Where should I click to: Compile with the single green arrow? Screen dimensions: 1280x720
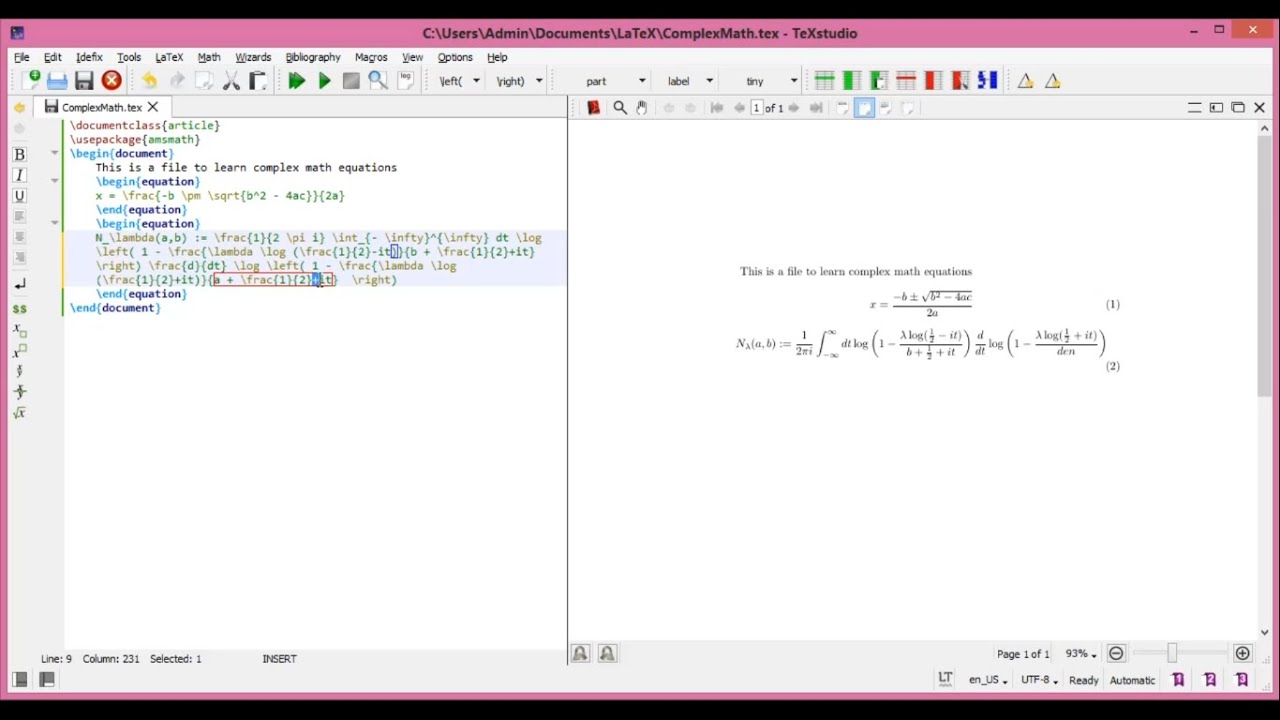(x=324, y=81)
